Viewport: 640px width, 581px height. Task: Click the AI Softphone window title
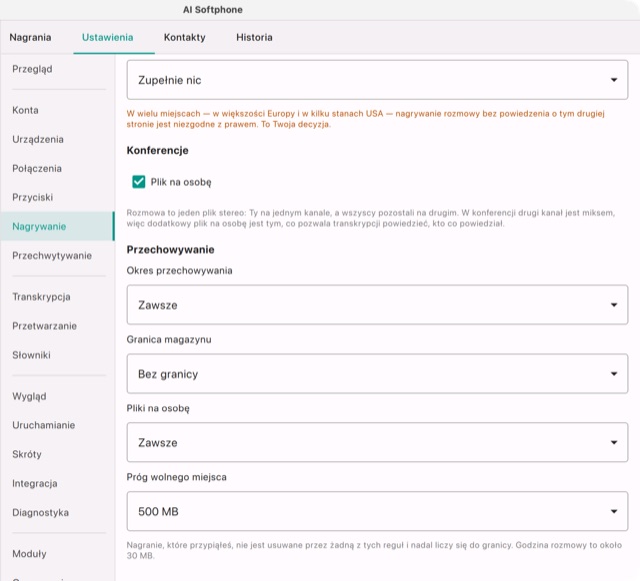point(213,10)
